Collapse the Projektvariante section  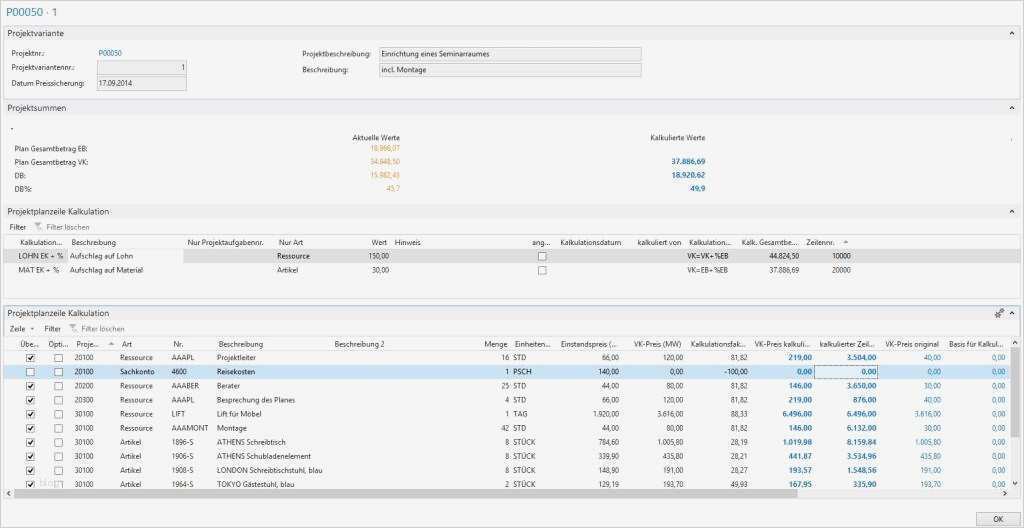(x=1011, y=33)
